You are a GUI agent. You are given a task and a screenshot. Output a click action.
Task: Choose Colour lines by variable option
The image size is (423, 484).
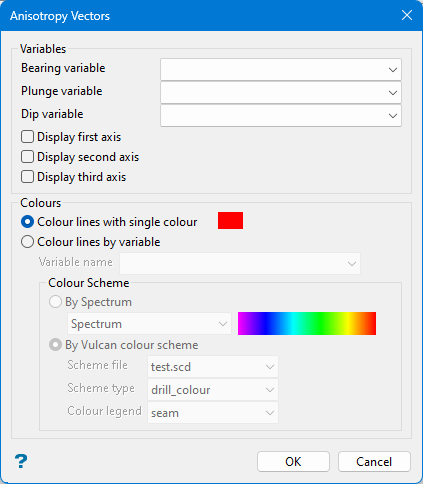[27, 242]
